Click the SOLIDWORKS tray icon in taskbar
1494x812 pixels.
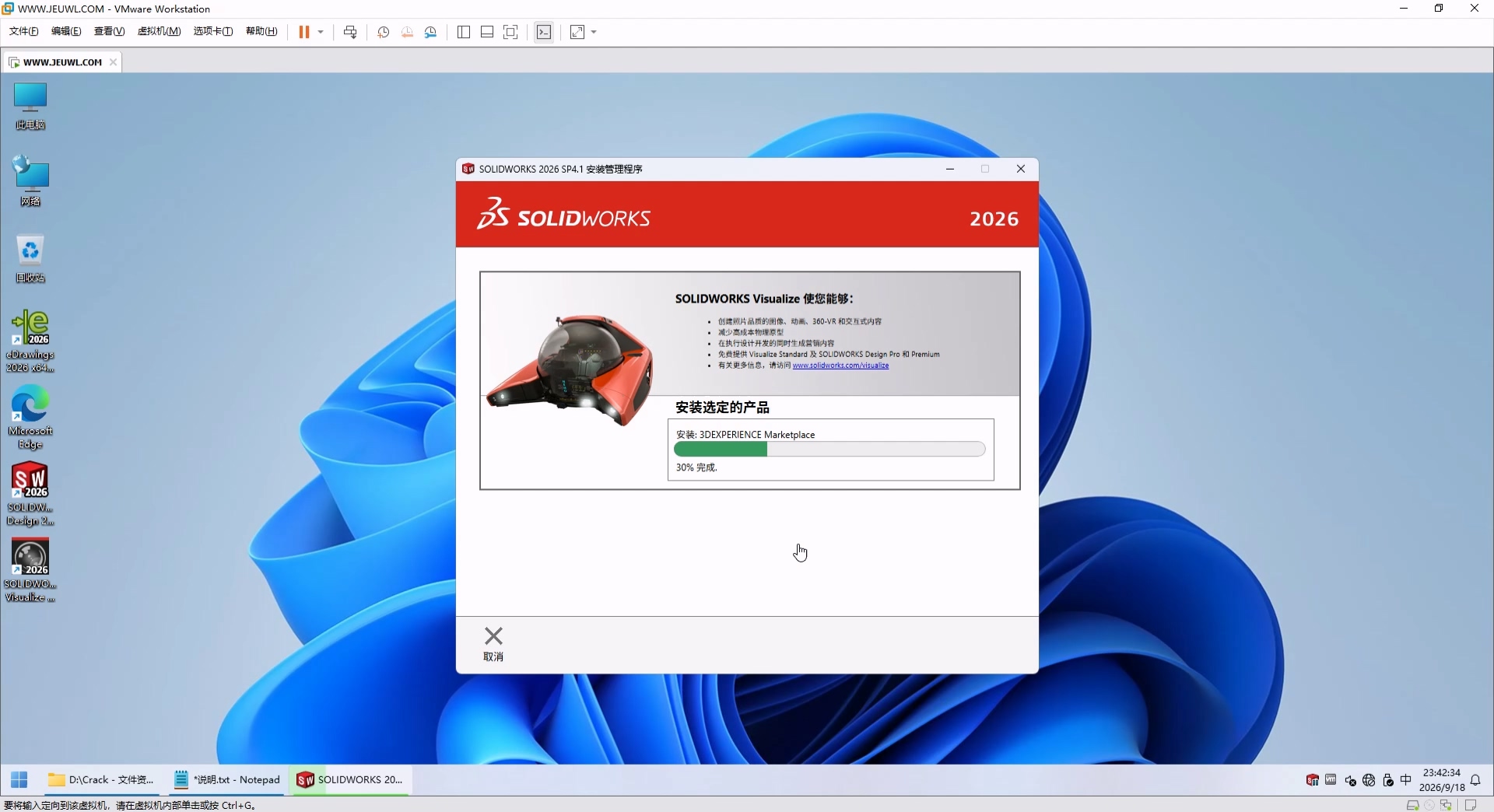(1313, 780)
